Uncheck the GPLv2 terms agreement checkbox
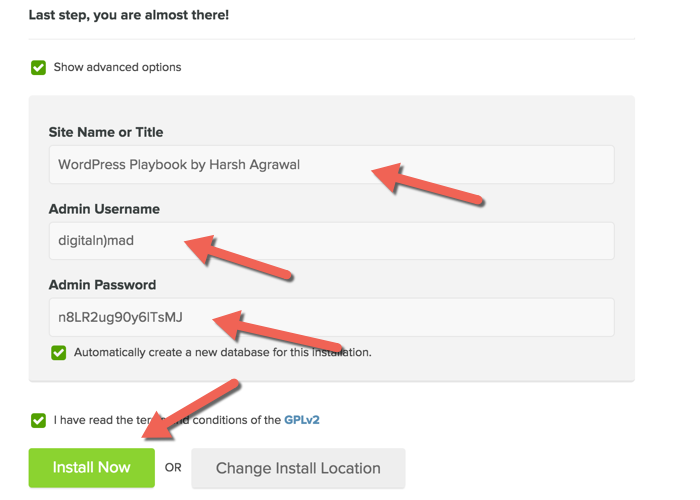 click(38, 420)
